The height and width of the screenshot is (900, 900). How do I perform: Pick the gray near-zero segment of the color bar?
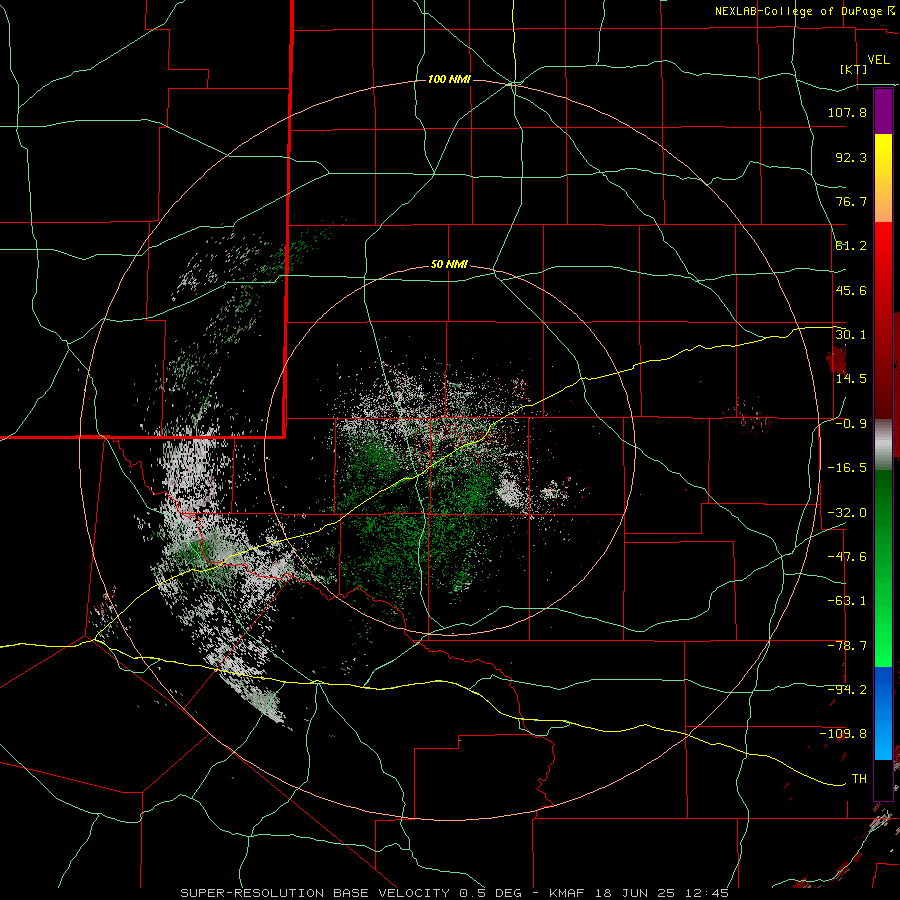883,445
